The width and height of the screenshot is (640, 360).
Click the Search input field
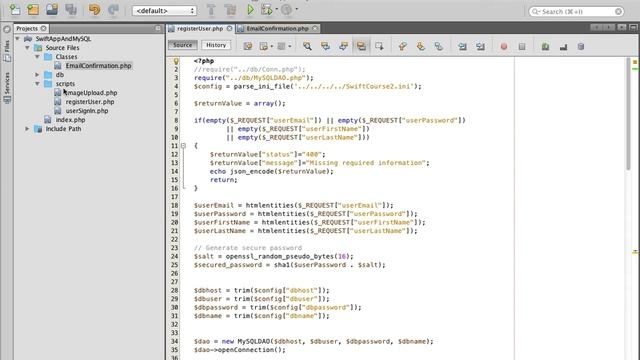[x=576, y=11]
